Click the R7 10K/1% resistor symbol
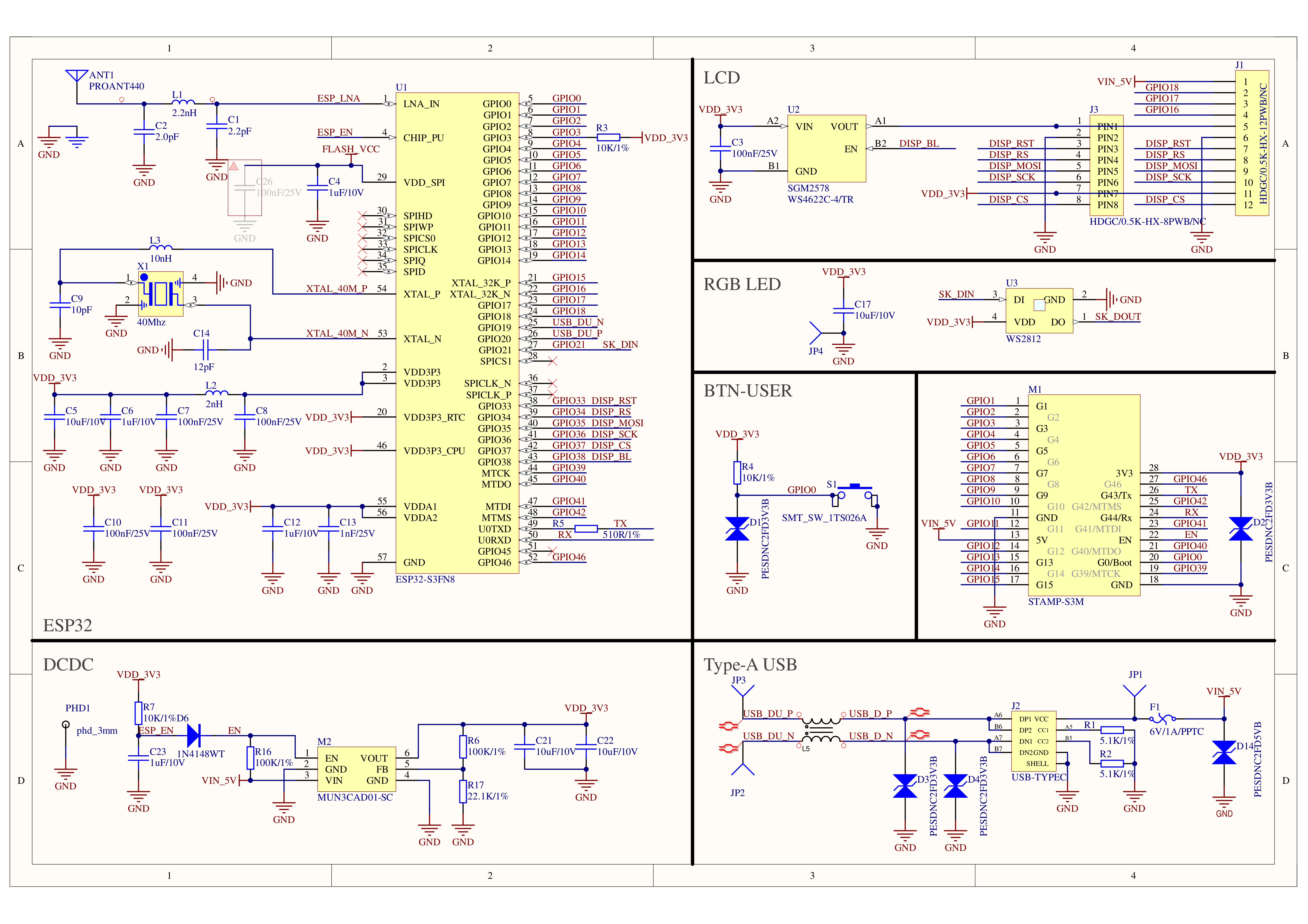Viewport: 1308px width, 924px height. point(138,713)
